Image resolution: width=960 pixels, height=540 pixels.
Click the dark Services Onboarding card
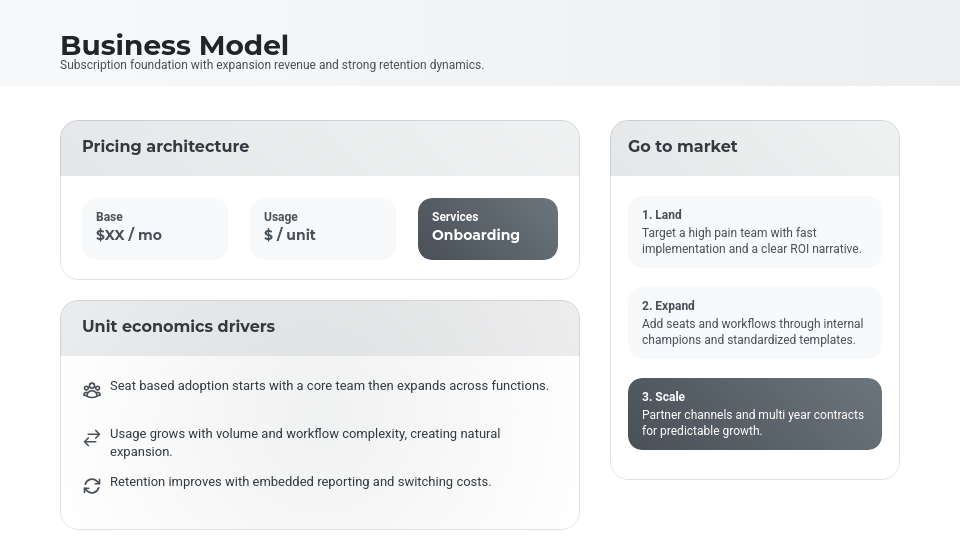(488, 228)
